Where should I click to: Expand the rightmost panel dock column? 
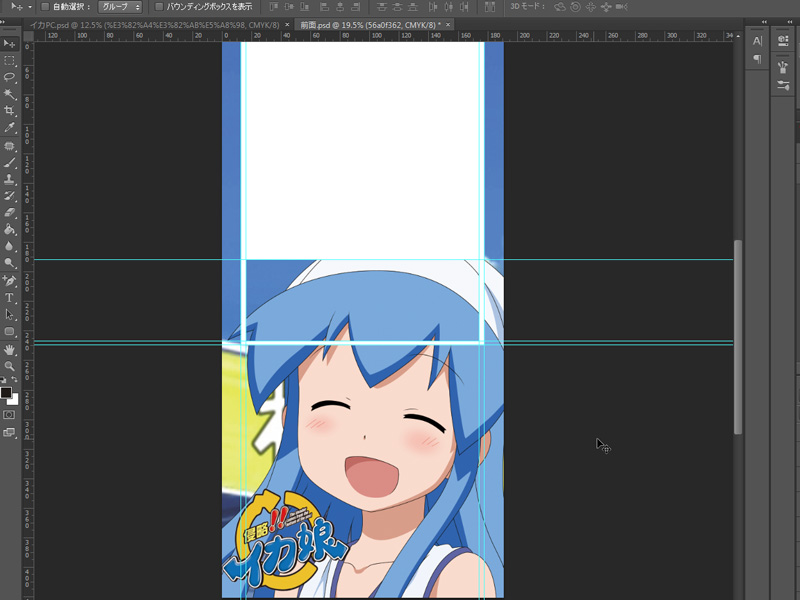tap(789, 22)
